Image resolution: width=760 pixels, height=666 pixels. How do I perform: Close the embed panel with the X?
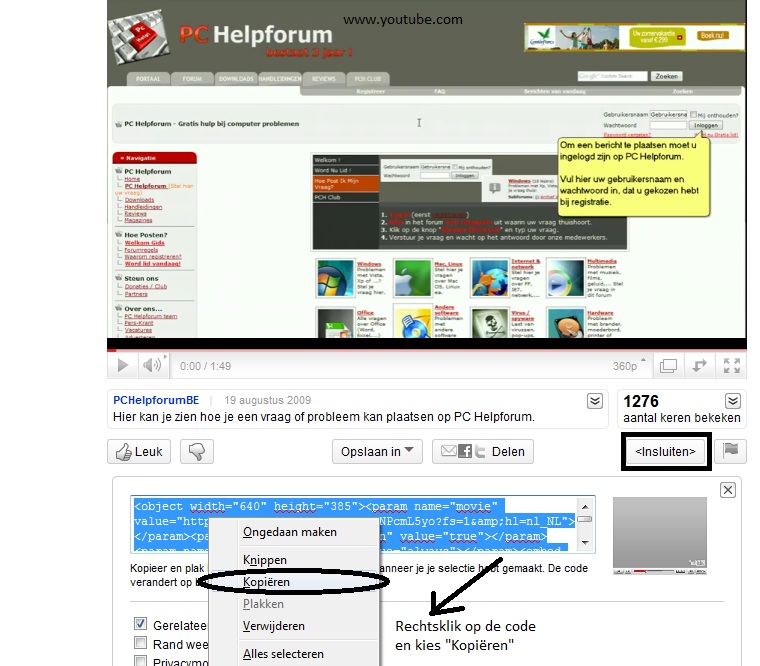(728, 490)
